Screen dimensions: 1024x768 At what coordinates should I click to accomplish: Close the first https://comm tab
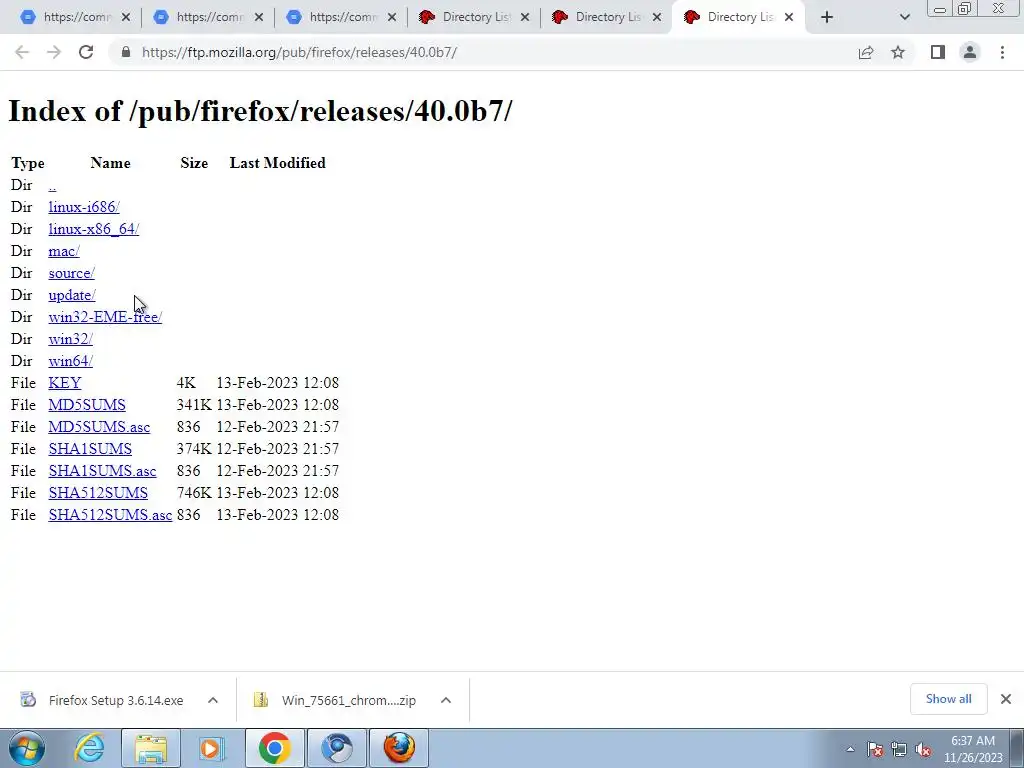pyautogui.click(x=126, y=18)
